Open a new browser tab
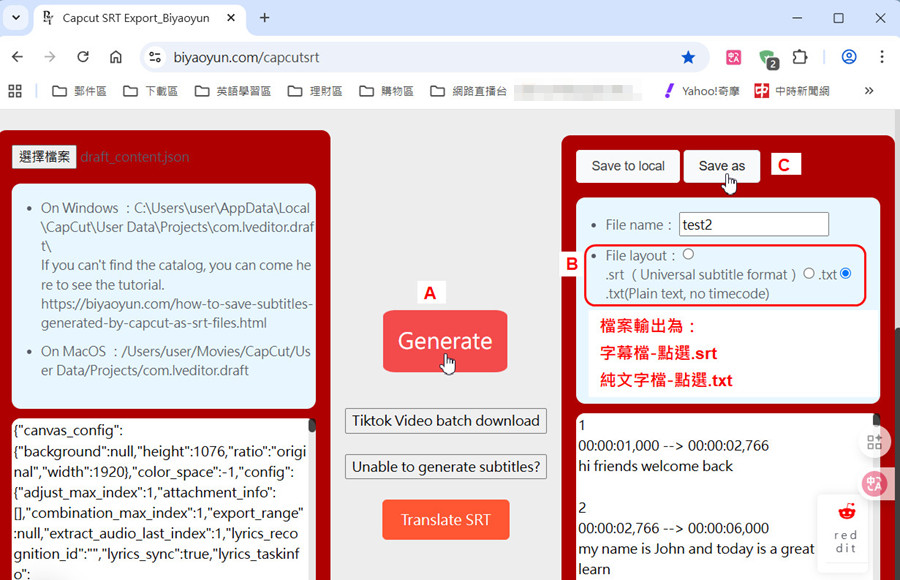The height and width of the screenshot is (580, 900). pos(265,18)
